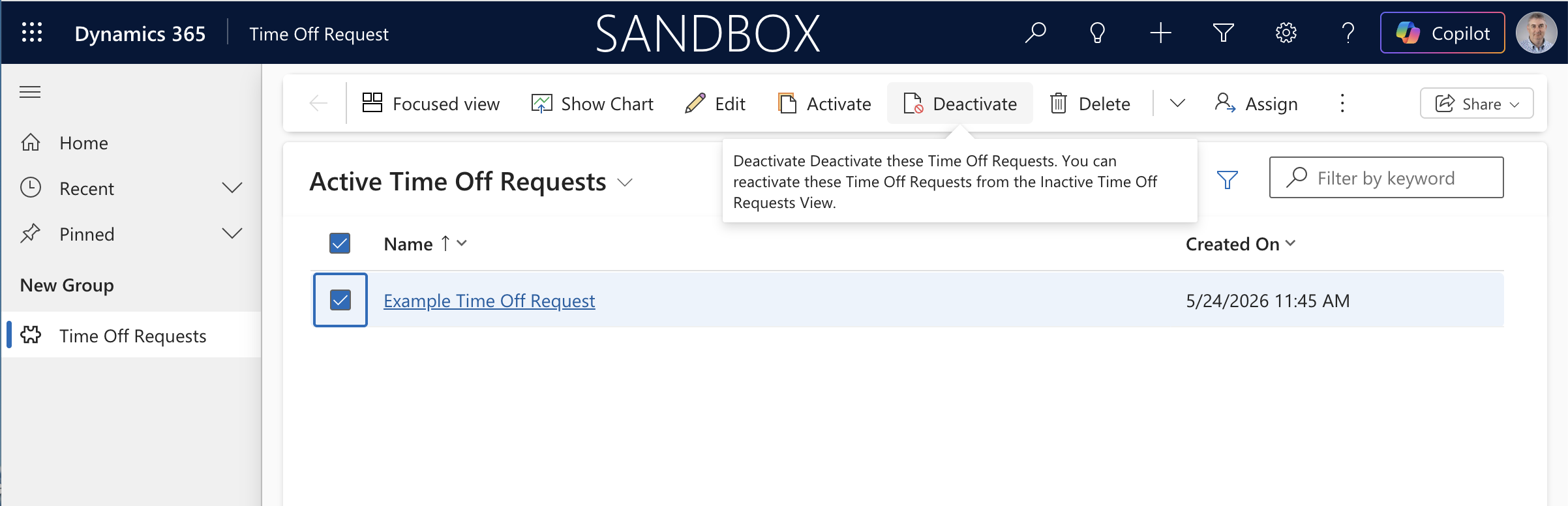Screen dimensions: 1568x506
Task: Select Time Off Requests in the sidebar
Action: tap(132, 335)
